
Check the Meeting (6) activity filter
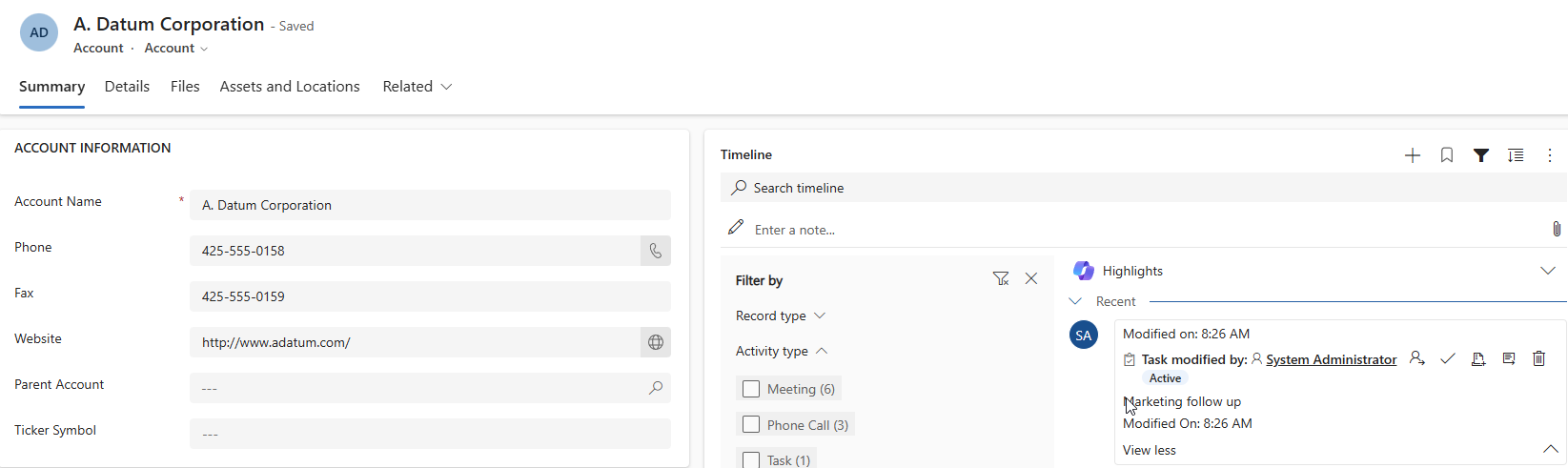click(x=751, y=389)
